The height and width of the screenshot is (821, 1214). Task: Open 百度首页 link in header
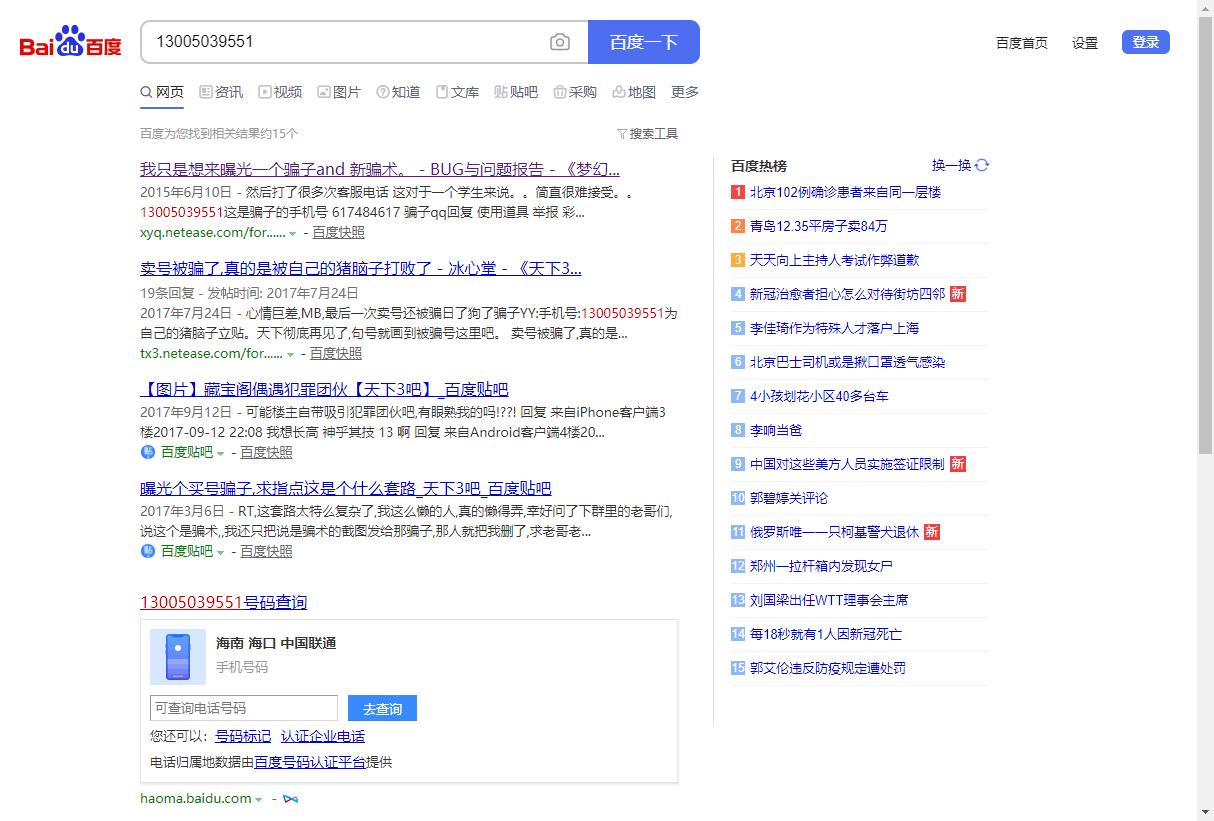1022,43
